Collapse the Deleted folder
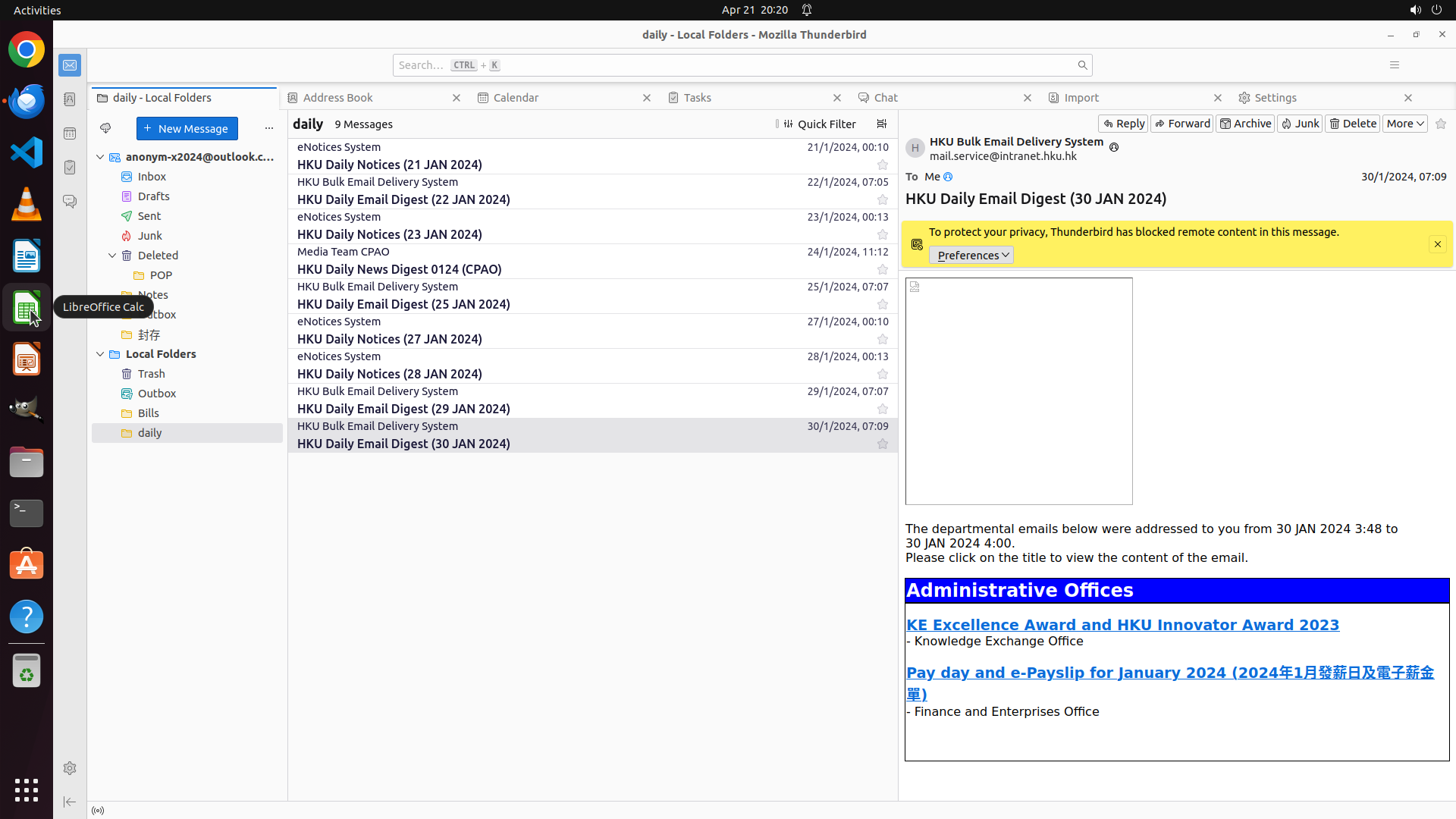 tap(112, 256)
